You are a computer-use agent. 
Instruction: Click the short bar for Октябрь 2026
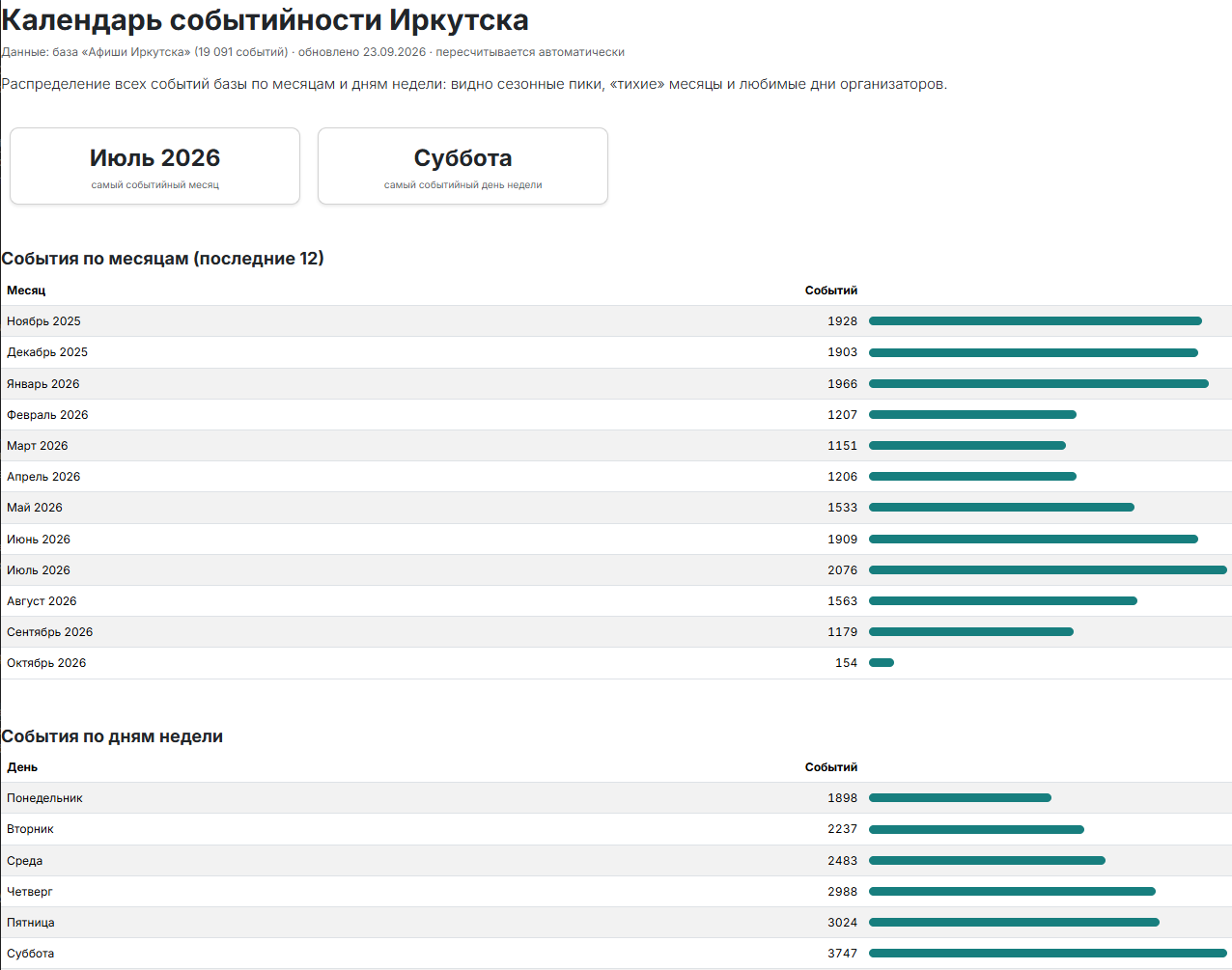pos(882,663)
